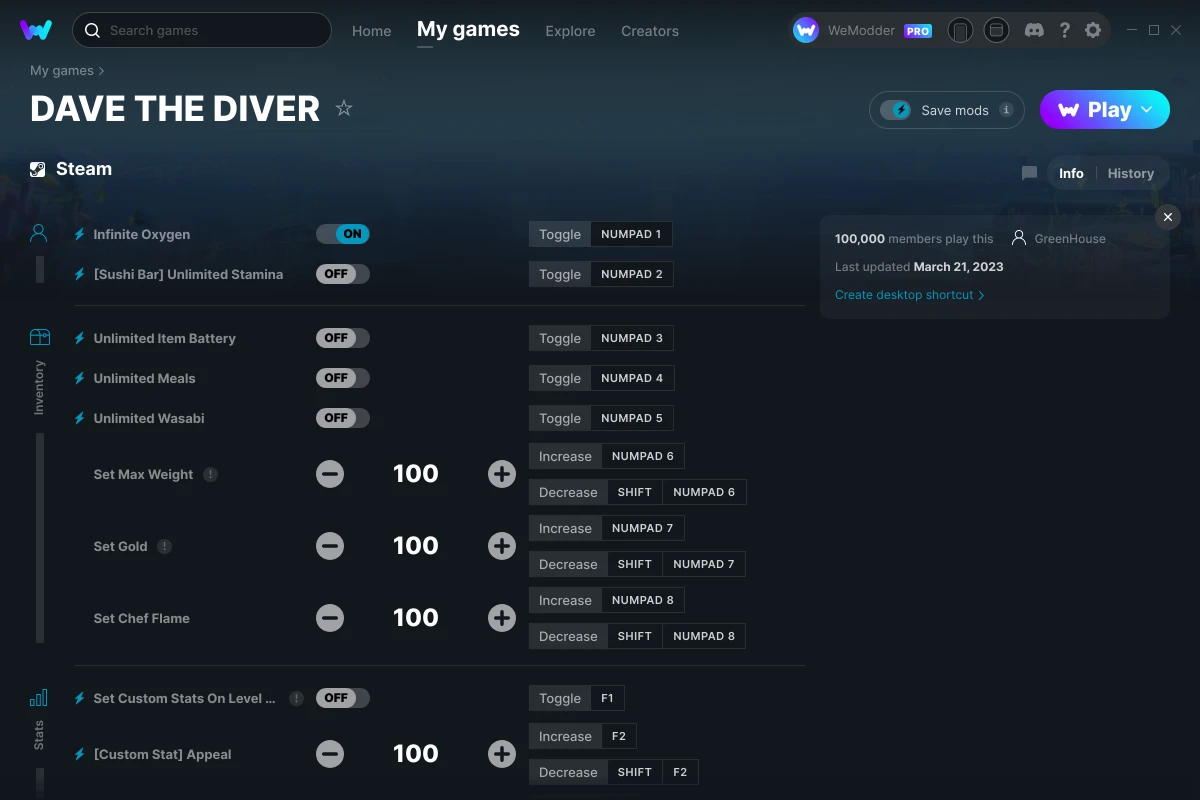Click NUMPAD 6 Increase hotkey for Max Weight
The height and width of the screenshot is (800, 1200).
[x=642, y=456]
